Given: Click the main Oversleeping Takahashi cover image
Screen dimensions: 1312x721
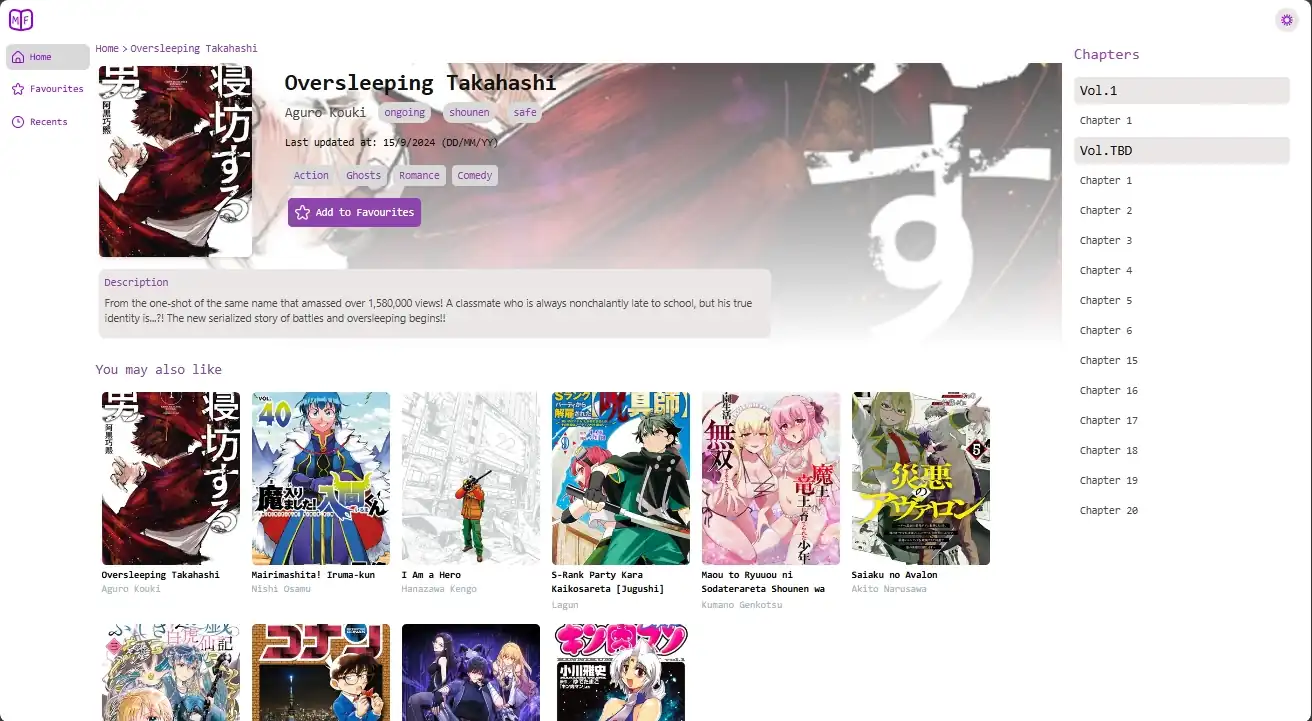Looking at the screenshot, I should pyautogui.click(x=175, y=161).
